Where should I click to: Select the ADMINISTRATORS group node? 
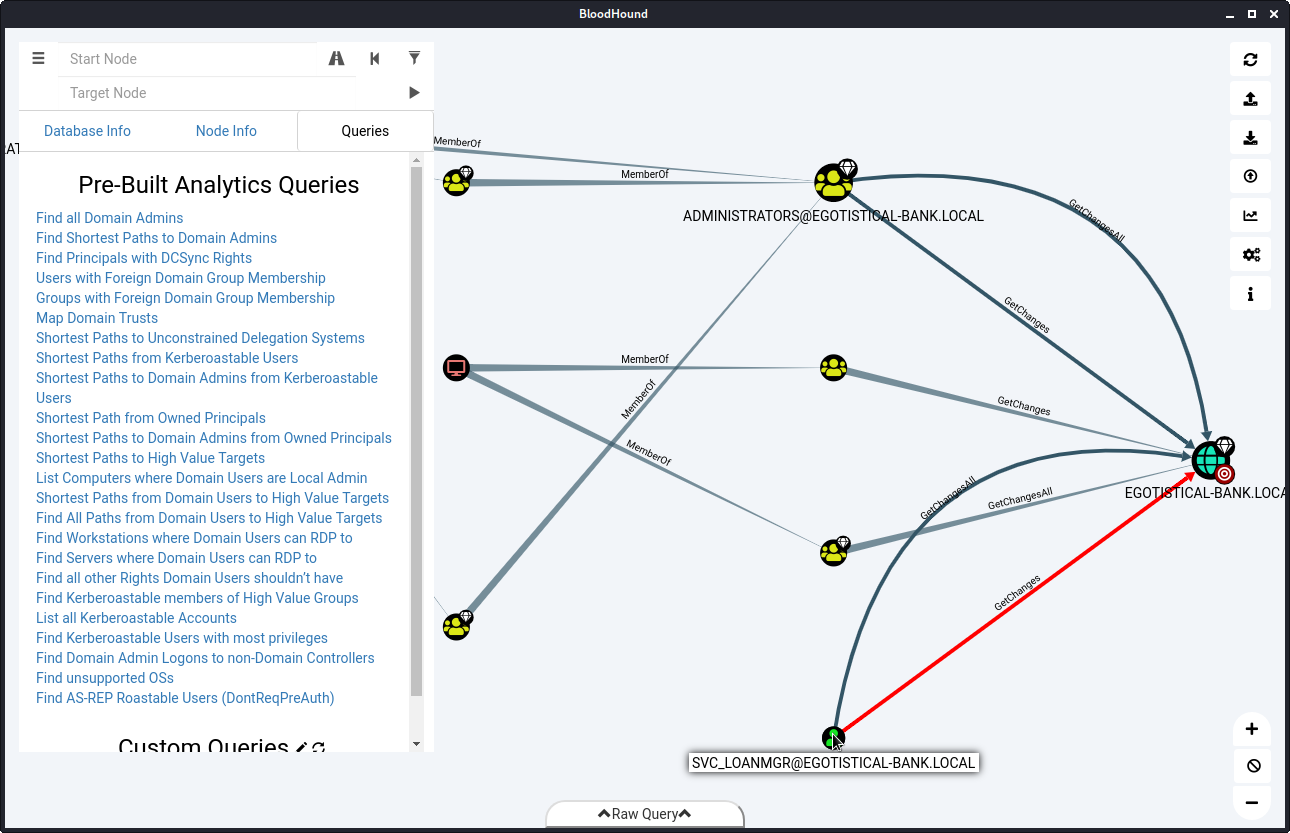click(x=833, y=182)
